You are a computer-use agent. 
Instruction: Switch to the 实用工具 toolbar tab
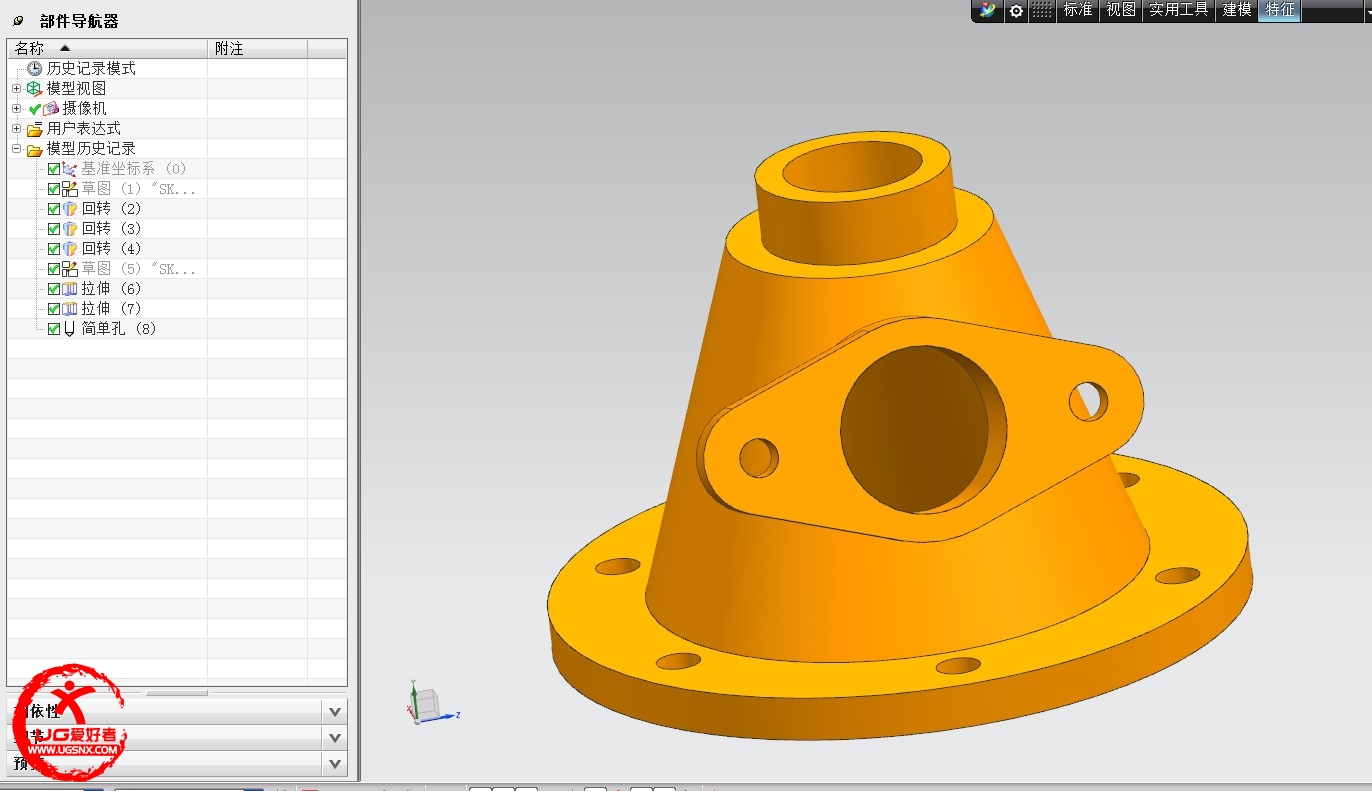1179,10
